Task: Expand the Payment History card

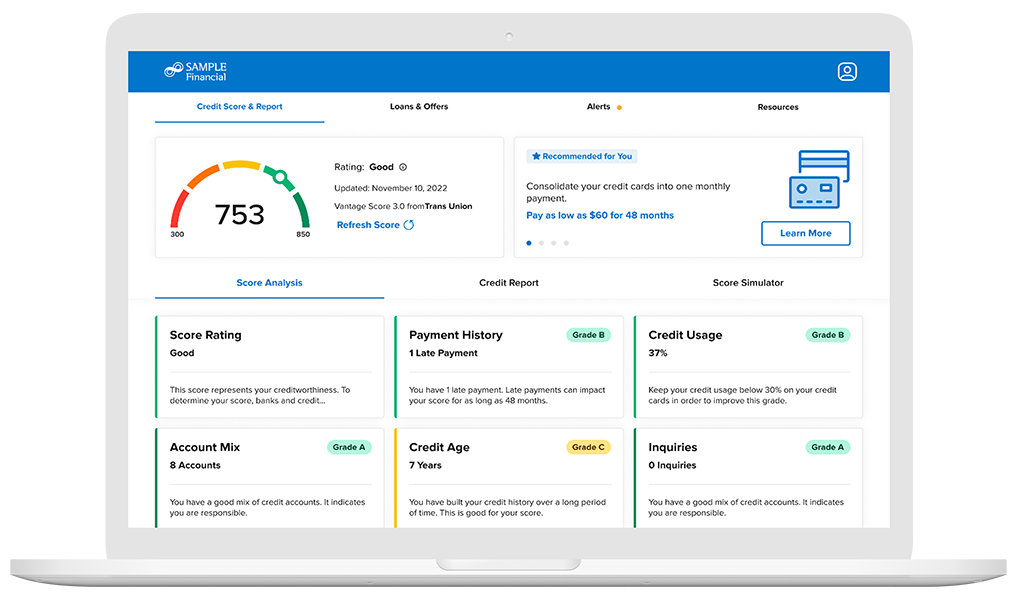Action: coord(509,367)
